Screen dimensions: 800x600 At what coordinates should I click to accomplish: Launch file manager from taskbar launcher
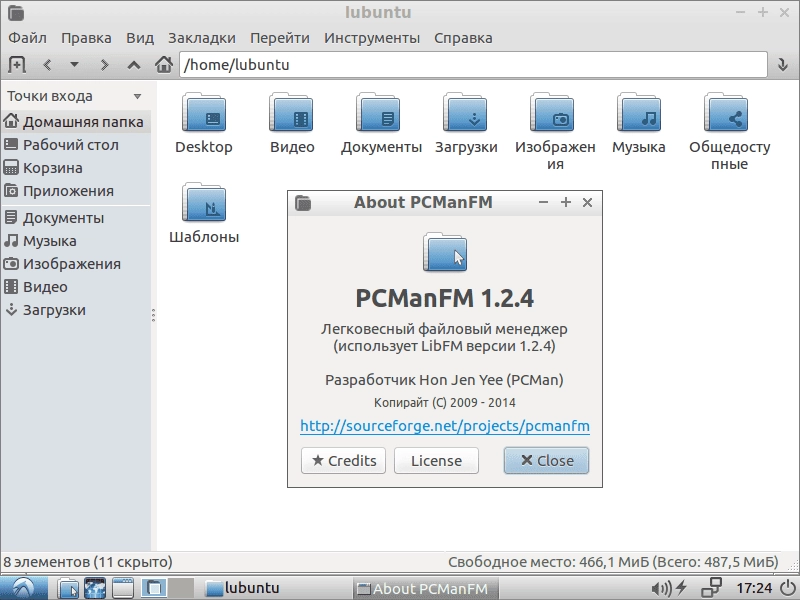pos(67,588)
